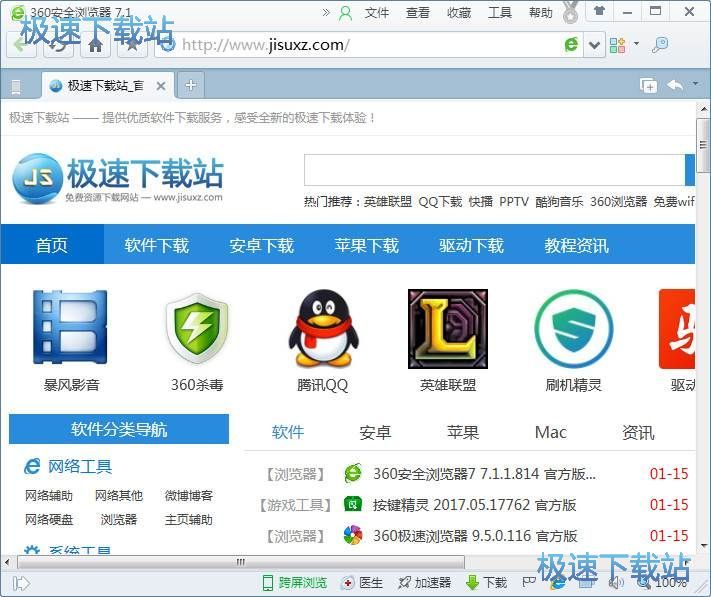Expand the tab bar options dropdown
Viewport: 711px width, 597px height.
pos(695,84)
